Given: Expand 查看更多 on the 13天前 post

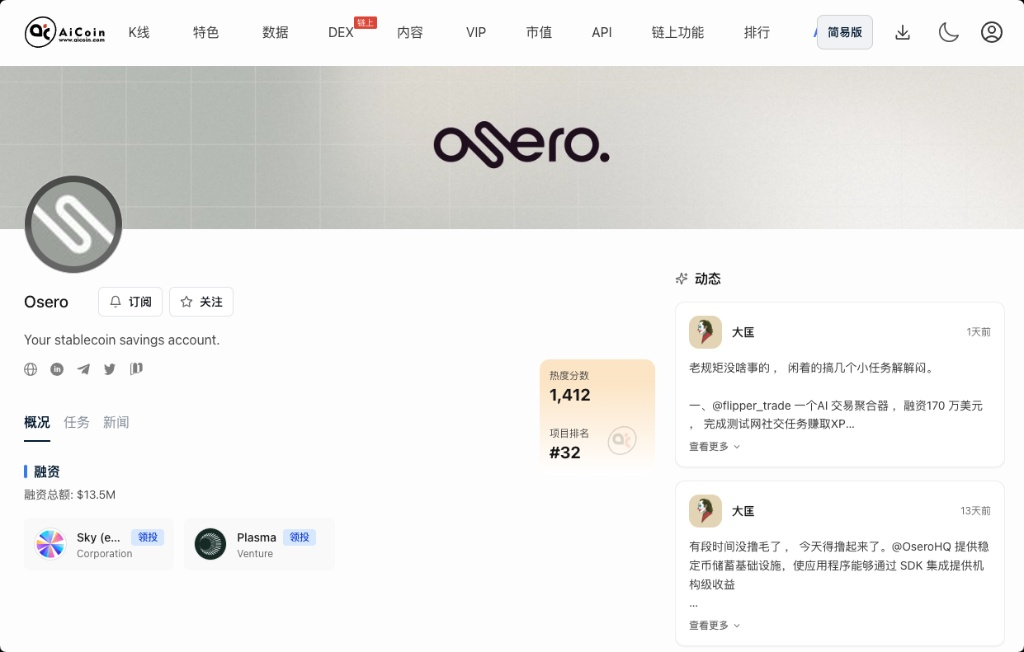Looking at the screenshot, I should point(714,626).
